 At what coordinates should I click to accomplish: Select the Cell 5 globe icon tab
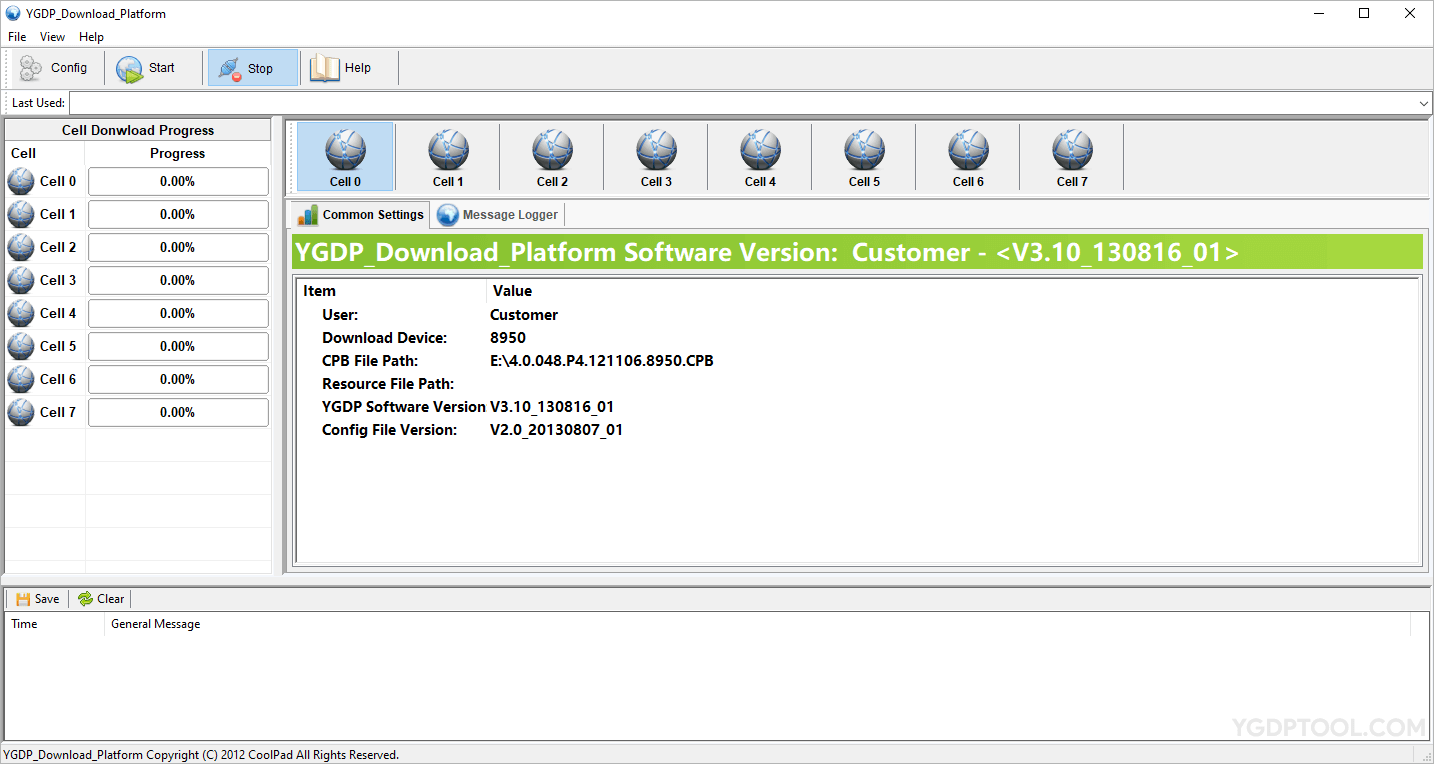point(864,157)
